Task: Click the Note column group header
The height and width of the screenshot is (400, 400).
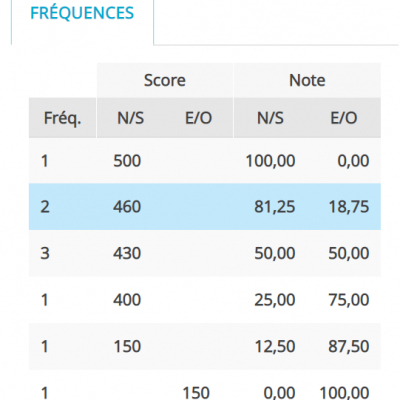Action: 307,80
